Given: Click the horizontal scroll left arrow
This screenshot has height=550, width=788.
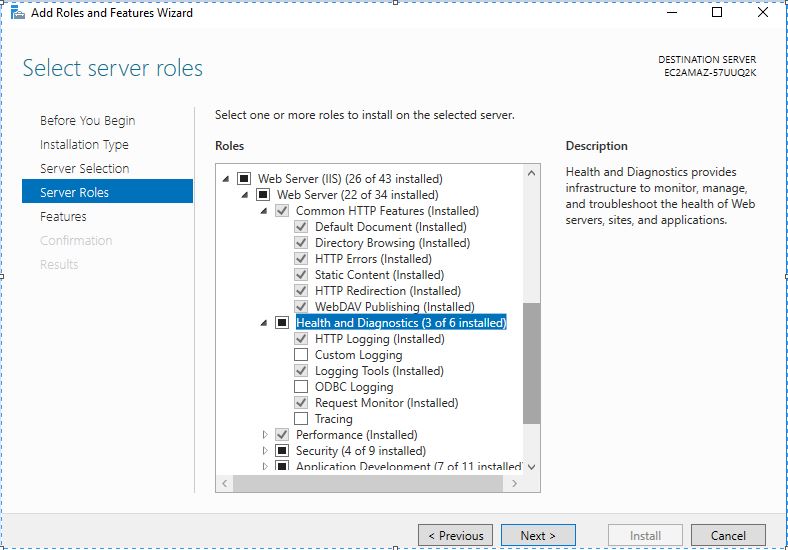Looking at the screenshot, I should point(225,484).
